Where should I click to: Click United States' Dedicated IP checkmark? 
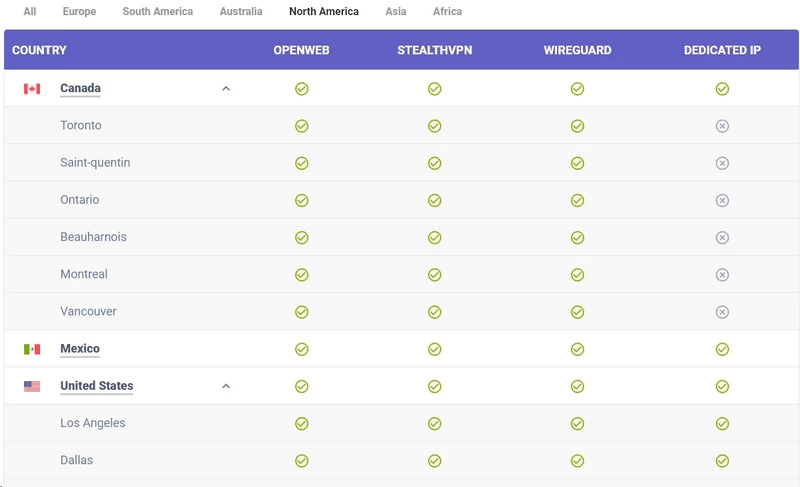click(722, 387)
